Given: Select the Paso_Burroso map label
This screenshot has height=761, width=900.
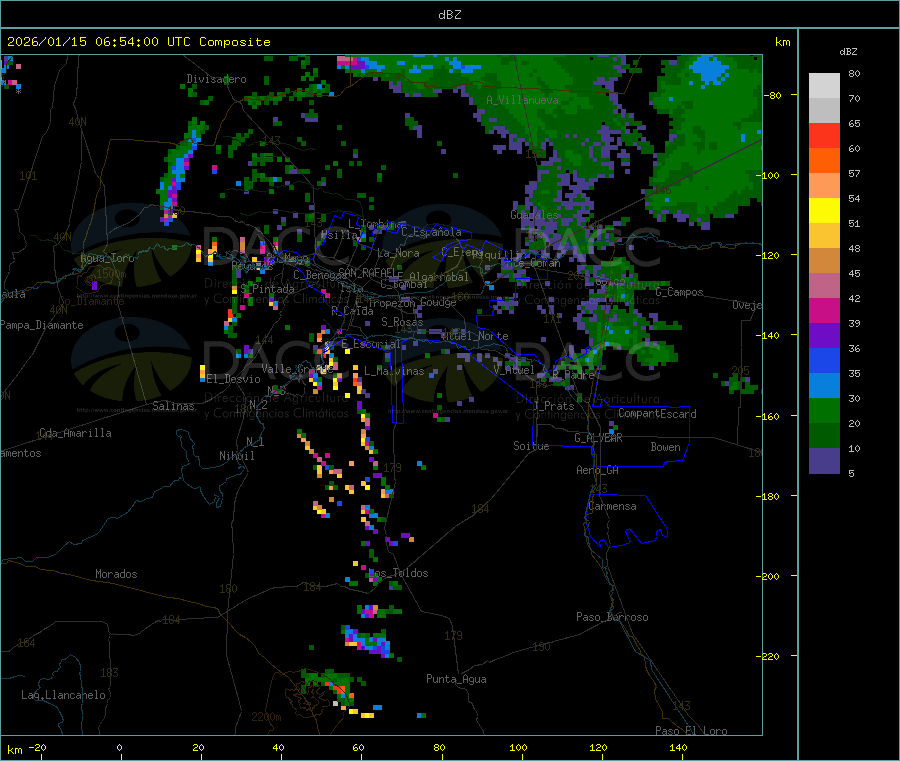Looking at the screenshot, I should [612, 617].
